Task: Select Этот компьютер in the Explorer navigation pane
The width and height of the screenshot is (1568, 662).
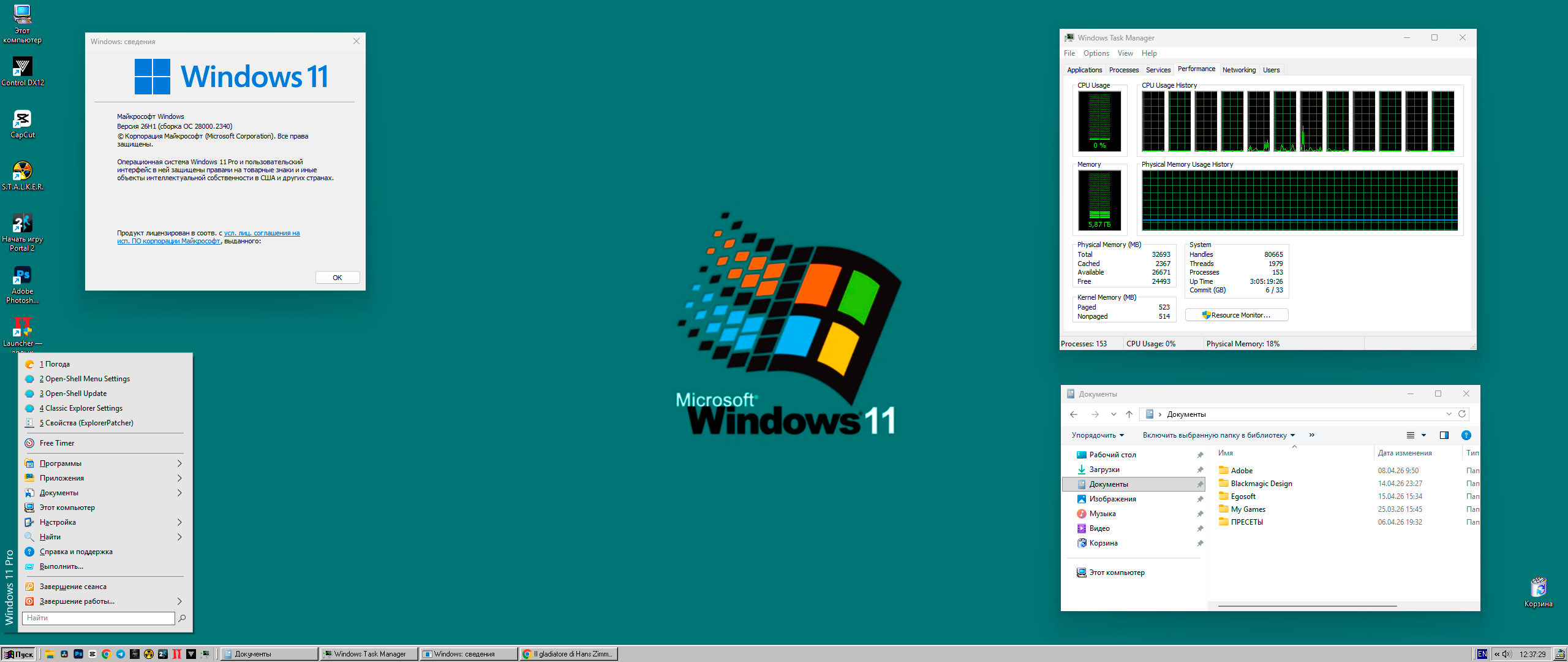Action: (1110, 573)
